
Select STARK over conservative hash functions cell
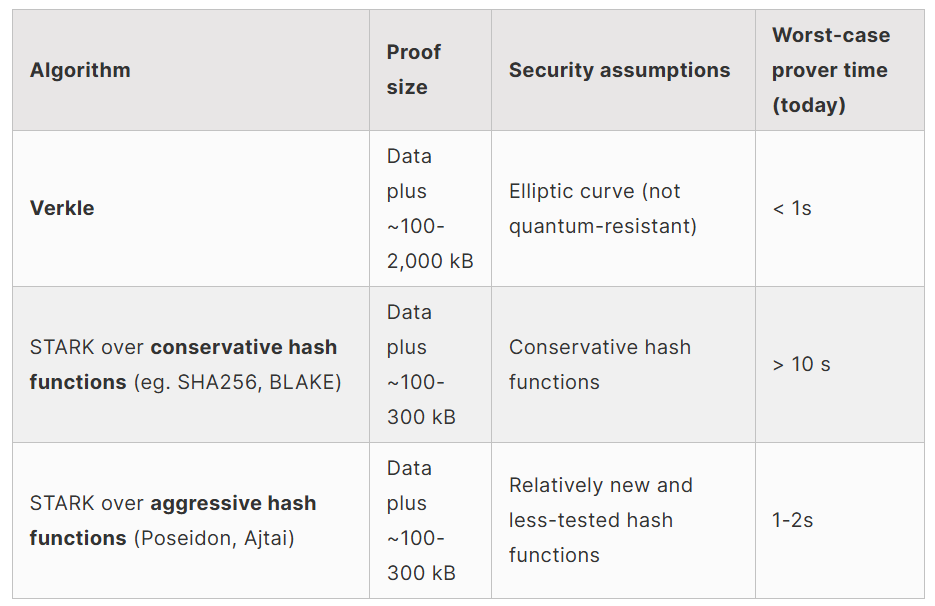[183, 364]
